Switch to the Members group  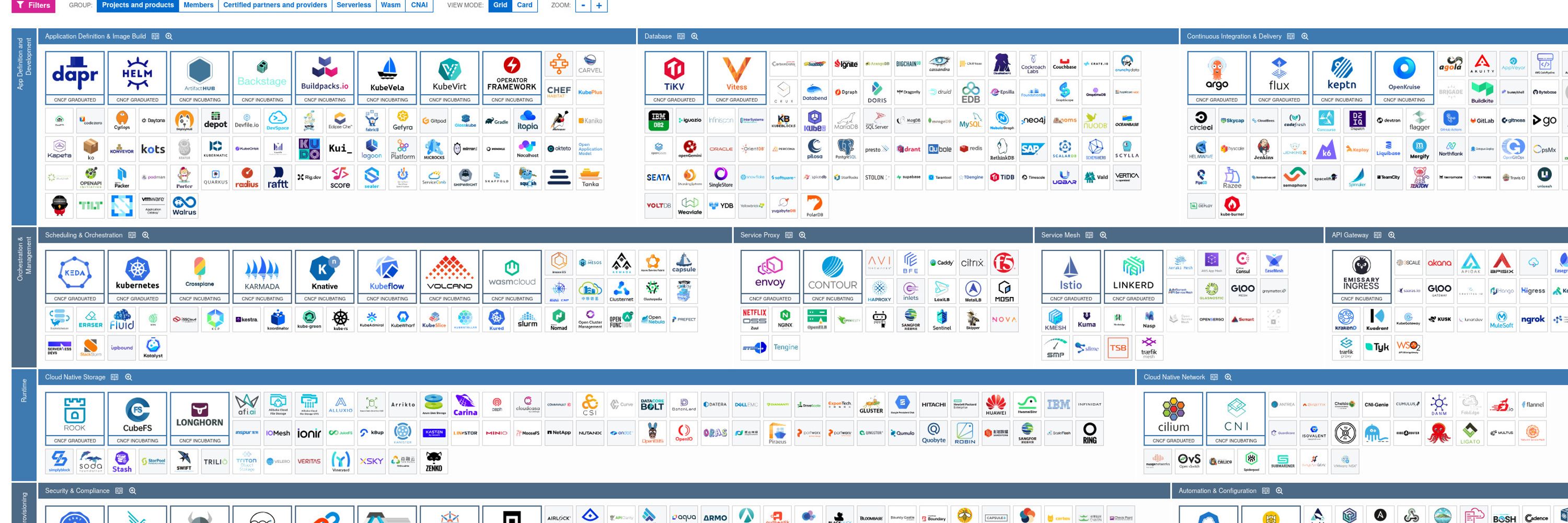click(199, 5)
